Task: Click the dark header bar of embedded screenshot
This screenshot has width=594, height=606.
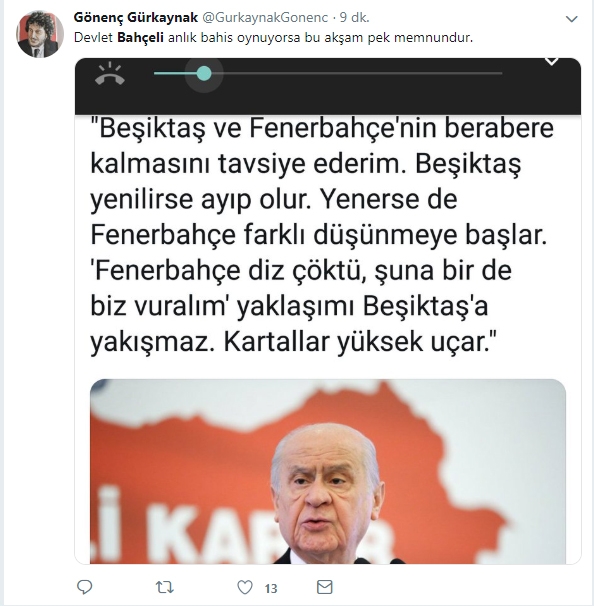Action: pos(328,86)
